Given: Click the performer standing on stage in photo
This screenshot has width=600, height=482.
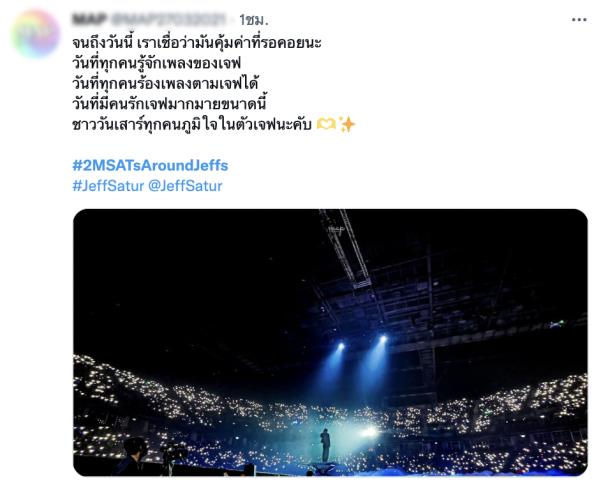Looking at the screenshot, I should pyautogui.click(x=325, y=445).
